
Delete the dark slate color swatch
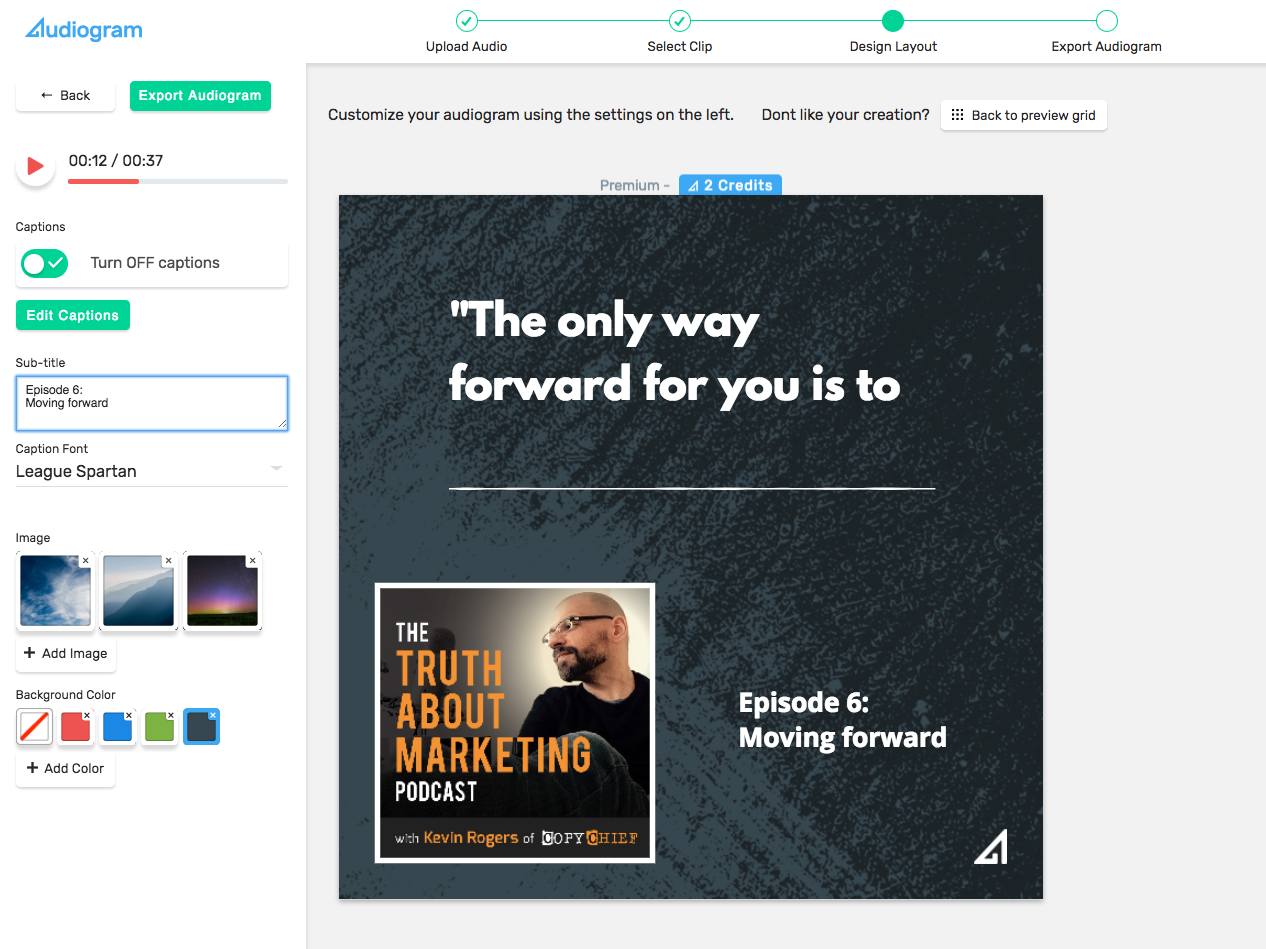(x=213, y=716)
